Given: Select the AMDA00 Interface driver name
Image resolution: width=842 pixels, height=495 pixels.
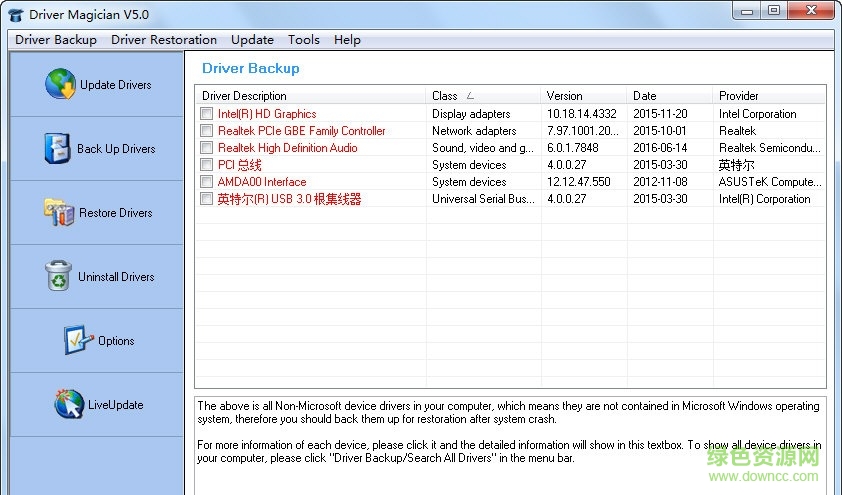Looking at the screenshot, I should pyautogui.click(x=262, y=181).
